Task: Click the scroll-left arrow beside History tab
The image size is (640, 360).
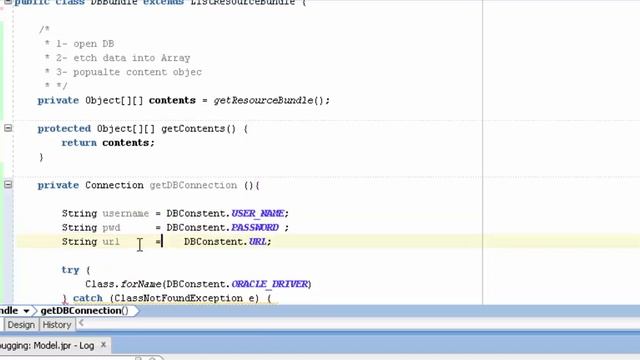Action: (81, 323)
